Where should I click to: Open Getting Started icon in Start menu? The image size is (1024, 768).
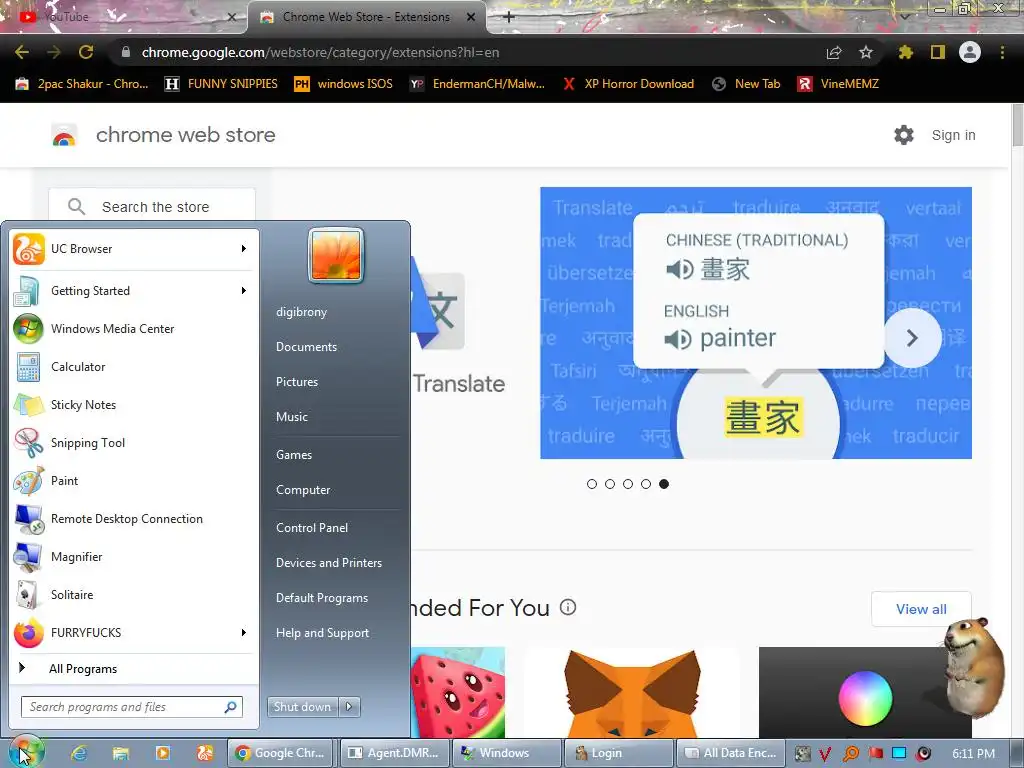coord(27,291)
